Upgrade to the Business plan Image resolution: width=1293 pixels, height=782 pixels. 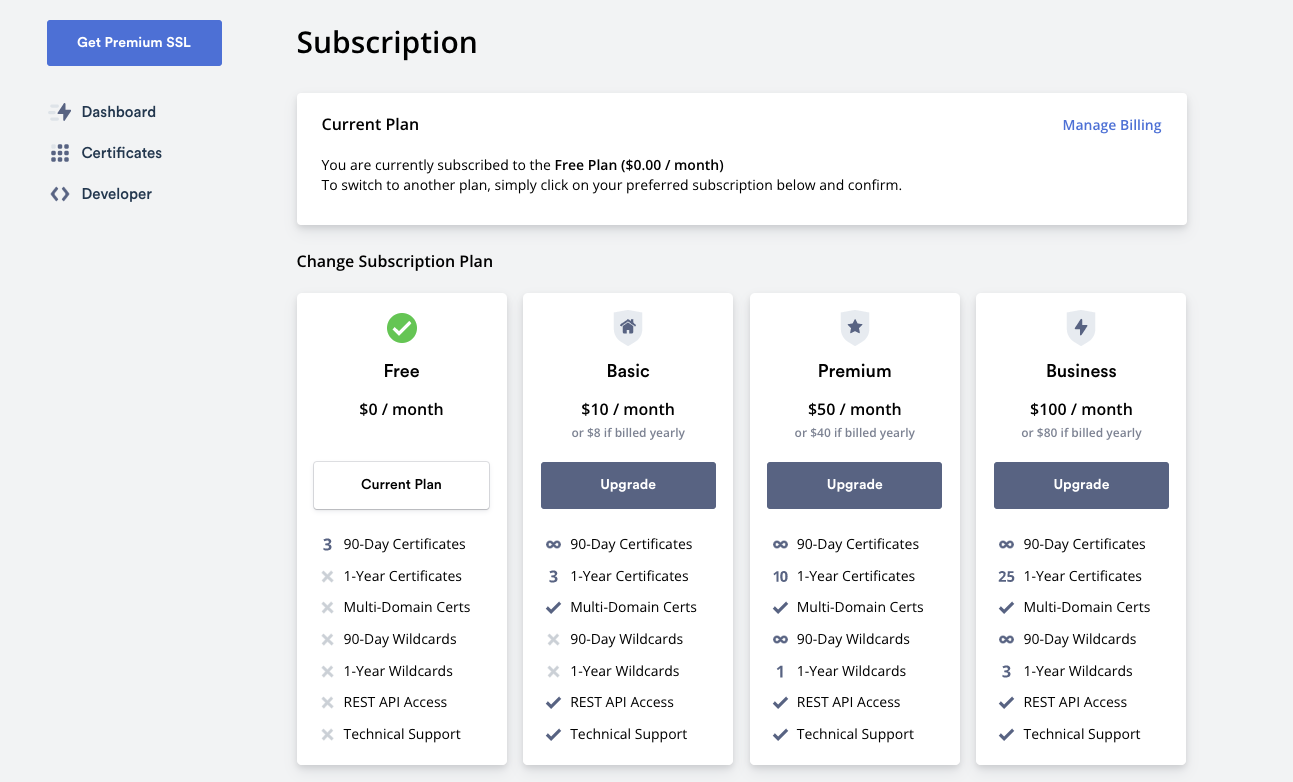1081,485
